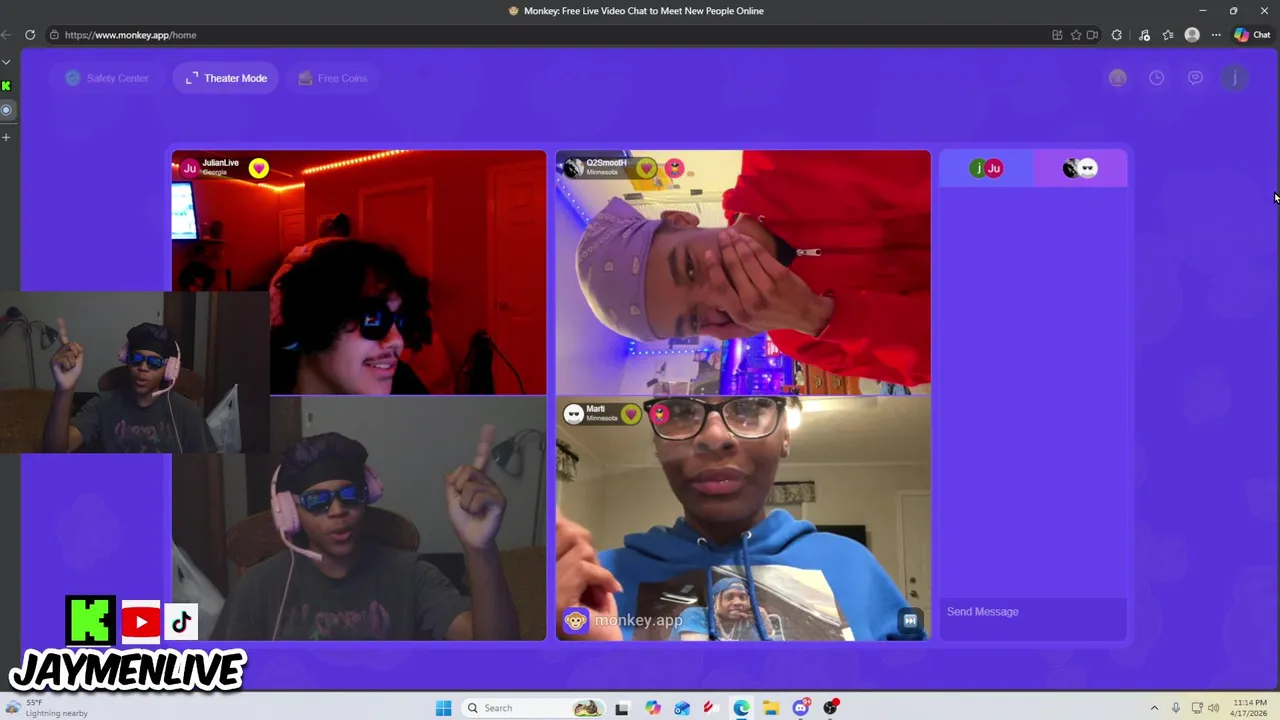Open the heart chat messages icon
This screenshot has height=720, width=1280.
coord(1195,78)
